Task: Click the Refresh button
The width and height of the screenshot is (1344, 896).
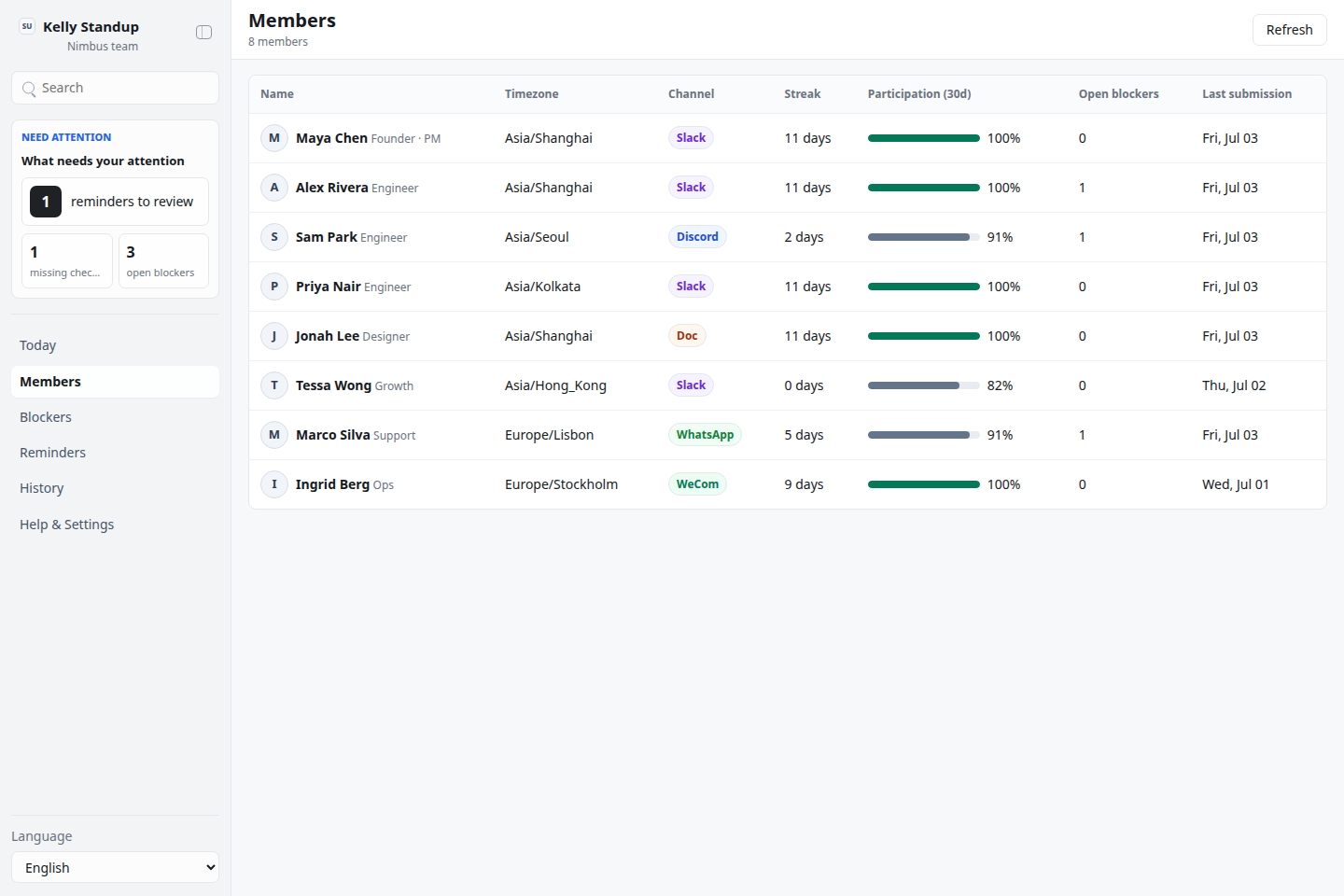Action: (1289, 30)
